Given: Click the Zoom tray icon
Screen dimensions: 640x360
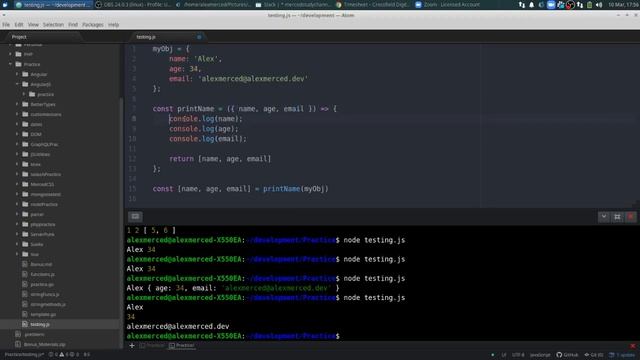Looking at the screenshot, I should click(551, 5).
